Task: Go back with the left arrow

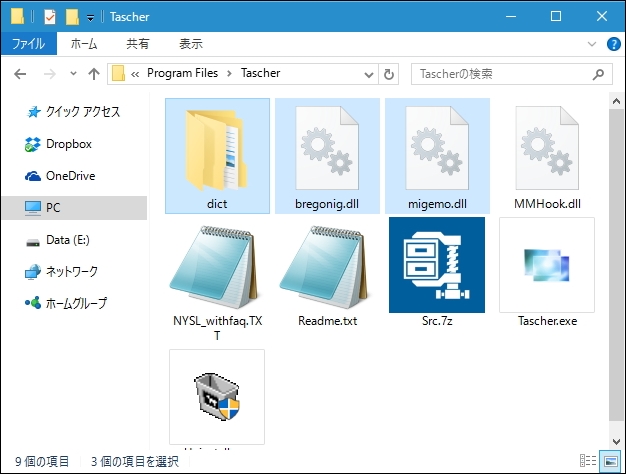Action: coord(20,74)
